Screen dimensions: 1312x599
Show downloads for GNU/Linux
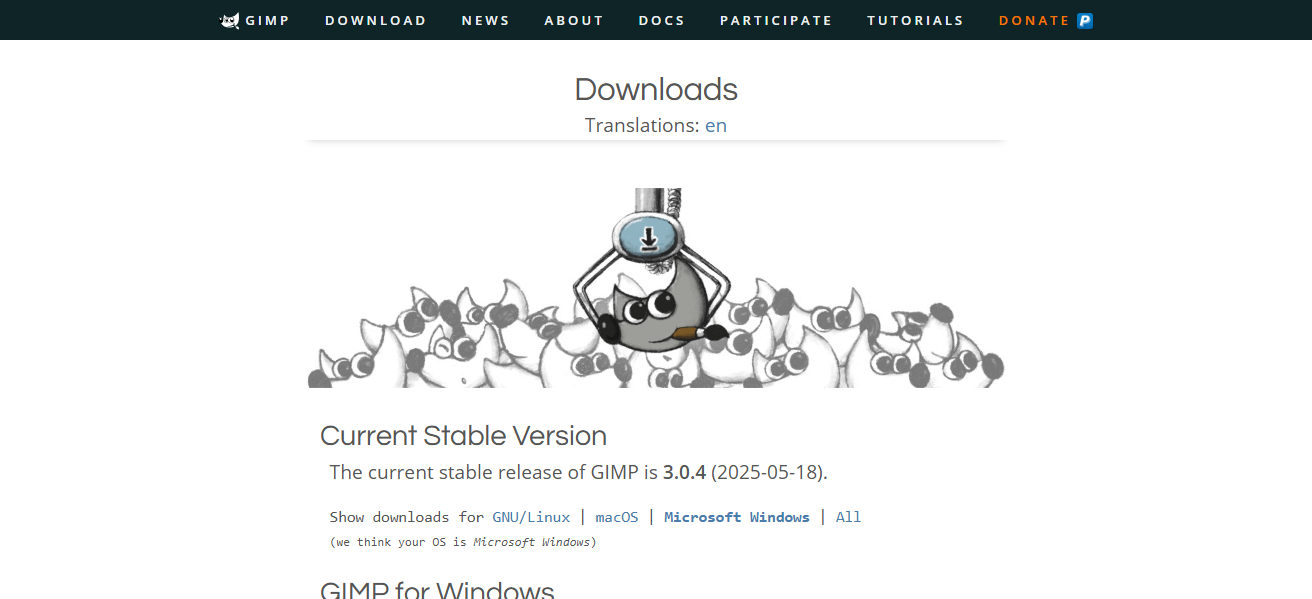(531, 517)
